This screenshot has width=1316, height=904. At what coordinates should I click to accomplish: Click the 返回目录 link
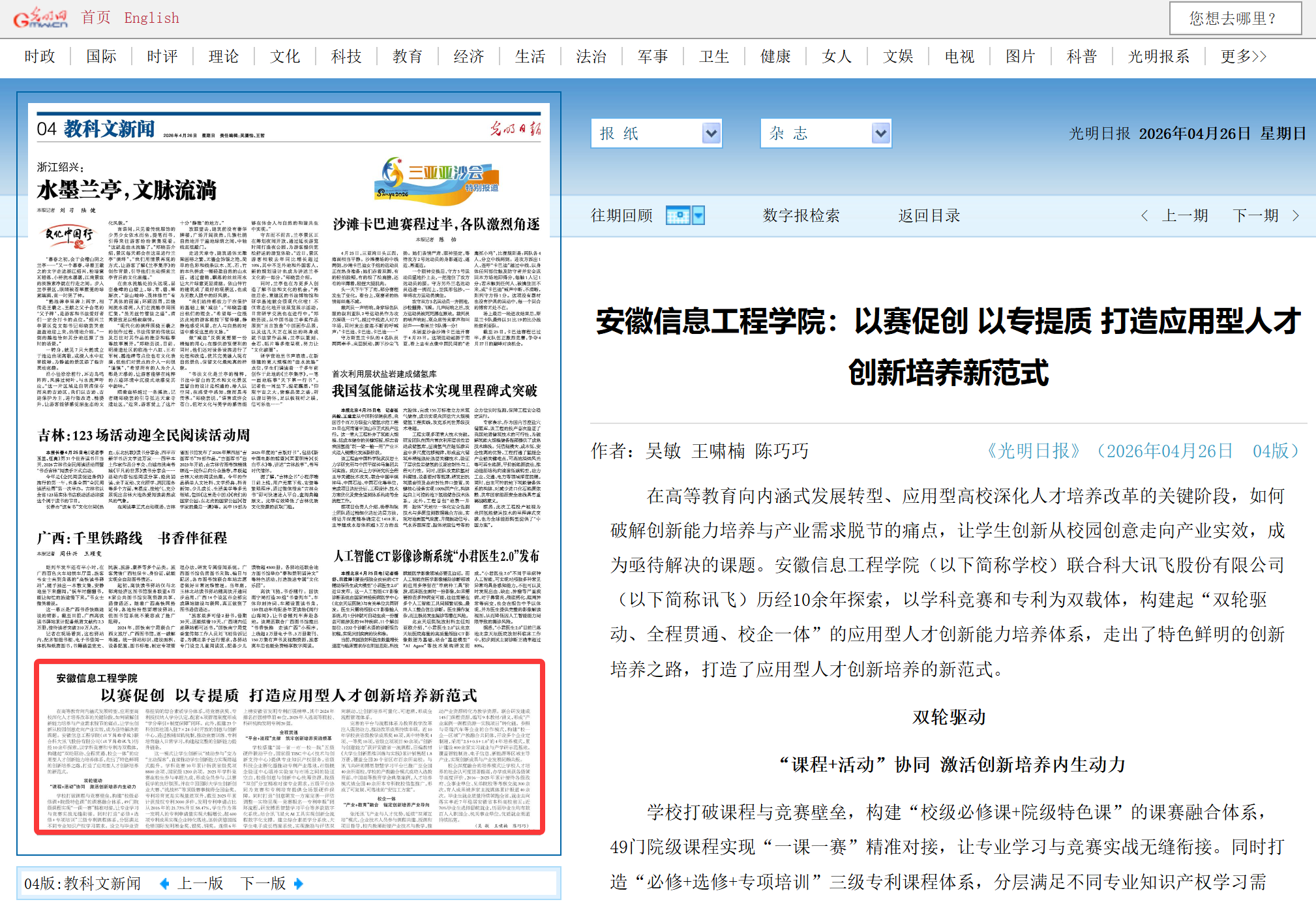pos(929,215)
